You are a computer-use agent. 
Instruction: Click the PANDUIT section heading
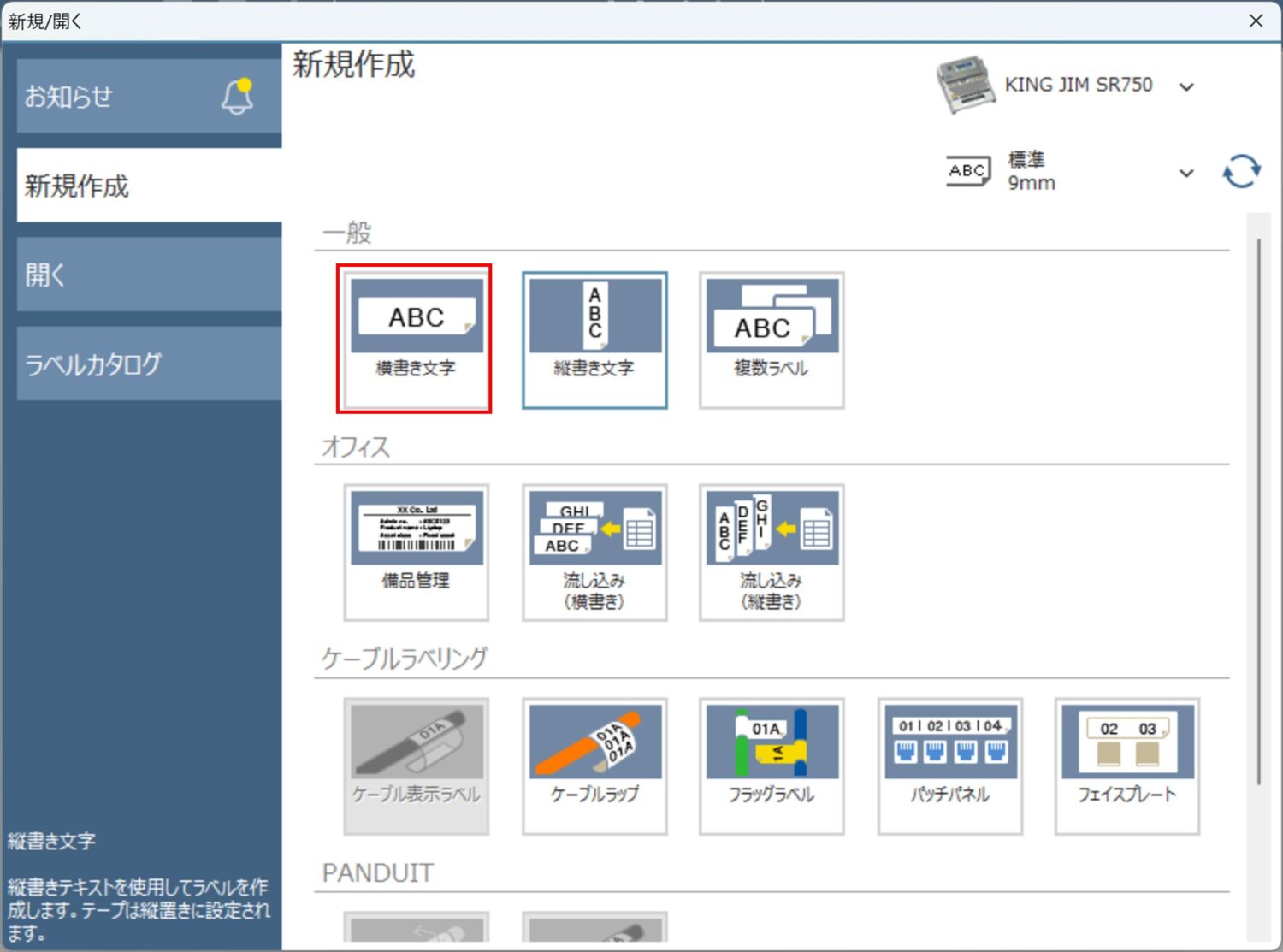[377, 872]
